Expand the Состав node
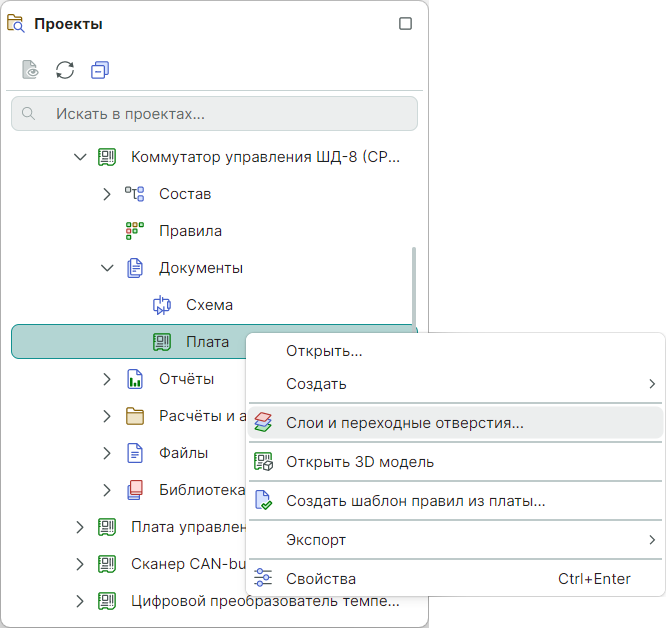 pos(107,194)
